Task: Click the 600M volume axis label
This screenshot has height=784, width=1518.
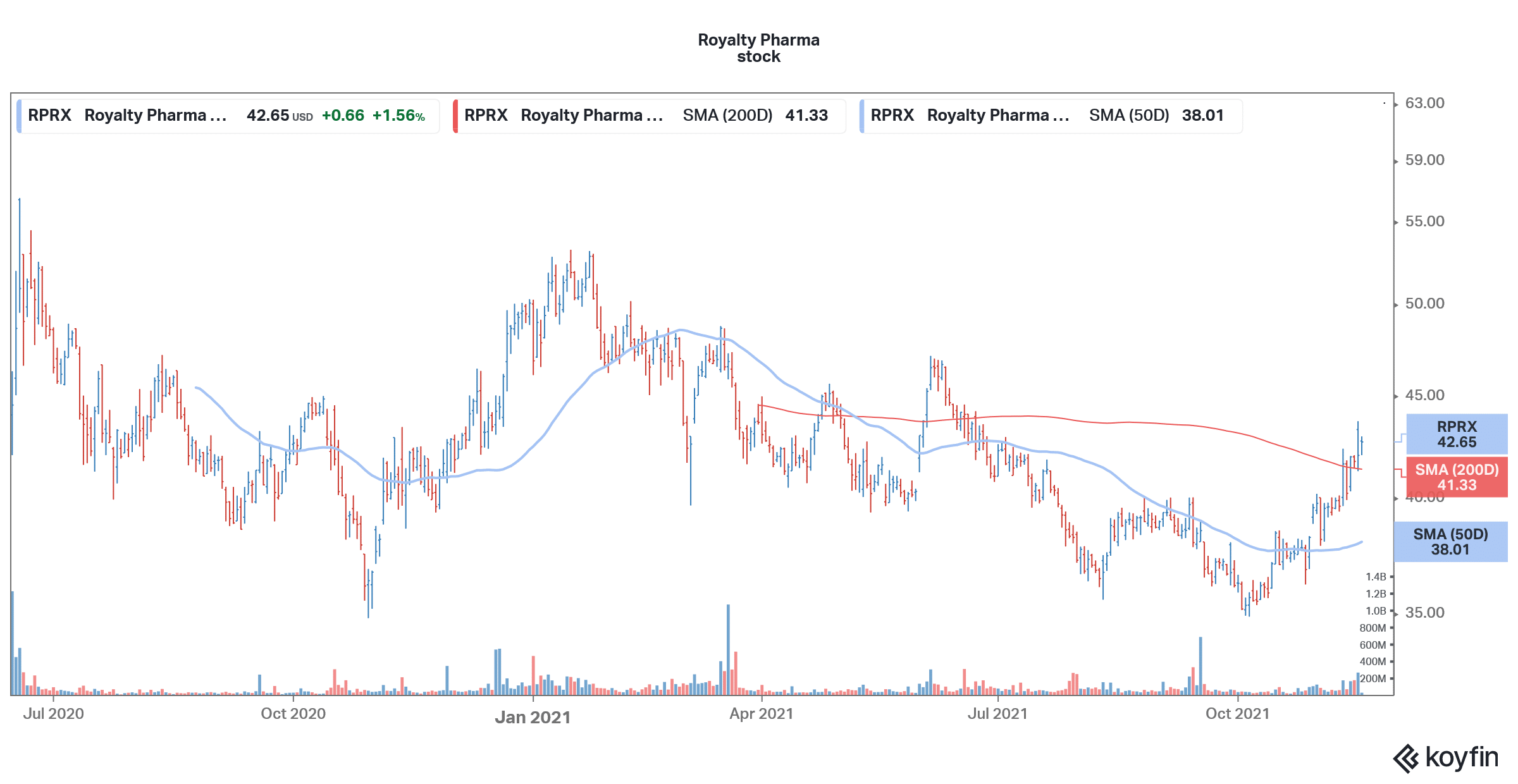Action: pyautogui.click(x=1373, y=645)
